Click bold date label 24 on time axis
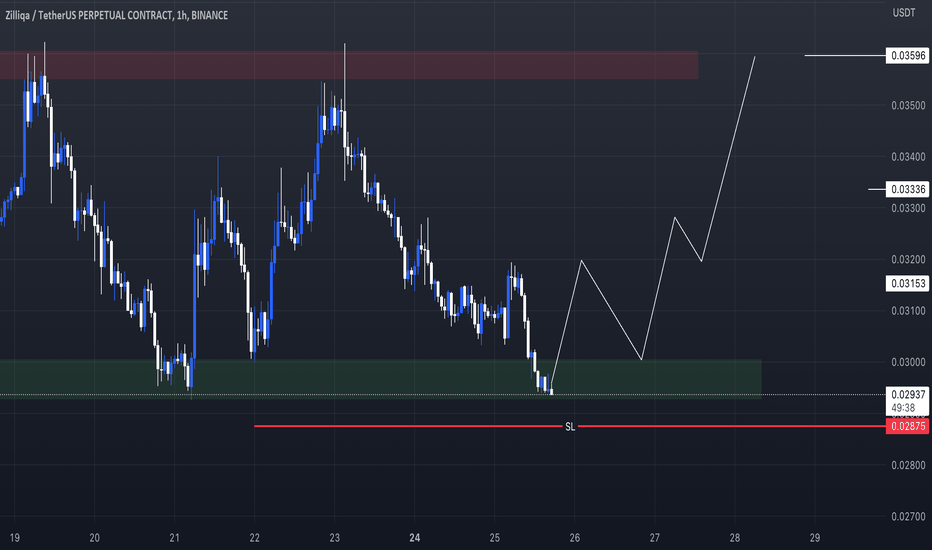The image size is (932, 550). pyautogui.click(x=415, y=538)
